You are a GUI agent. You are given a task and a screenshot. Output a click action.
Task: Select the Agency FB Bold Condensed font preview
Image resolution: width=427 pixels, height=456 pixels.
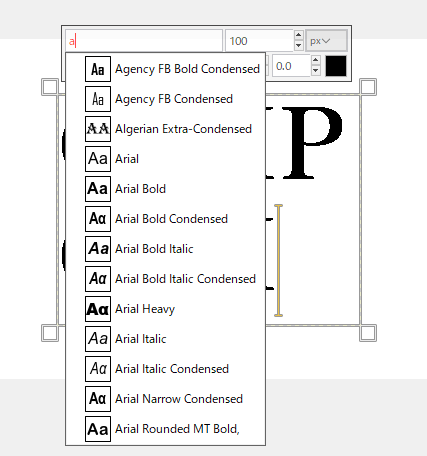tap(98, 69)
